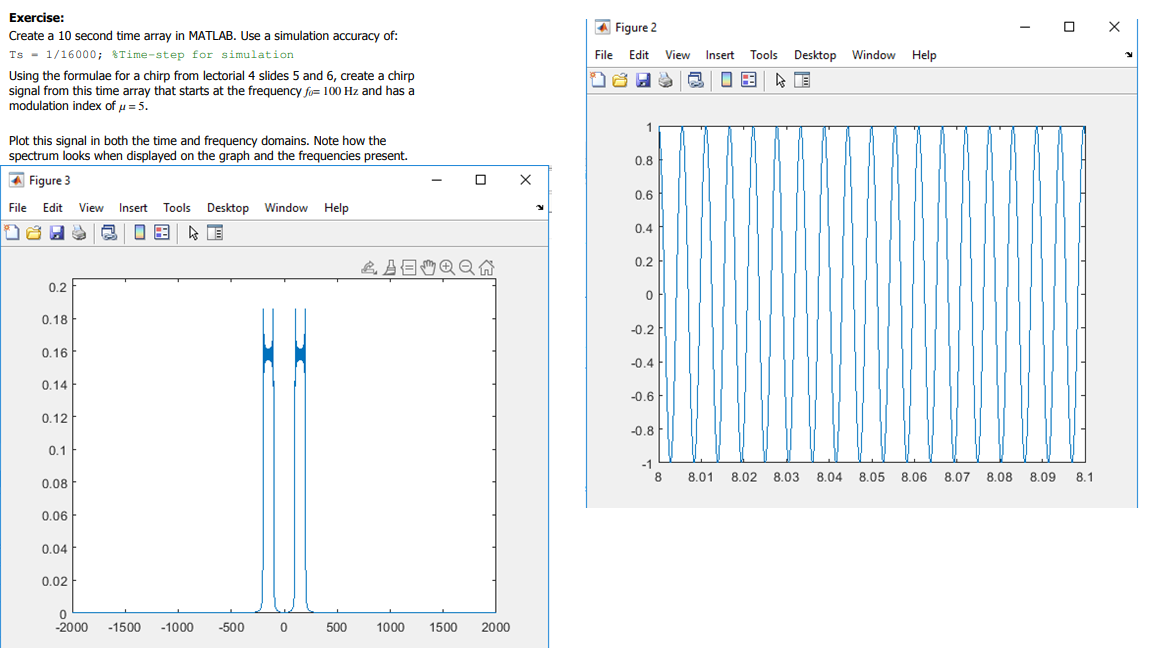The height and width of the screenshot is (648, 1152).
Task: Open the View menu of Figure 3
Action: [91, 208]
